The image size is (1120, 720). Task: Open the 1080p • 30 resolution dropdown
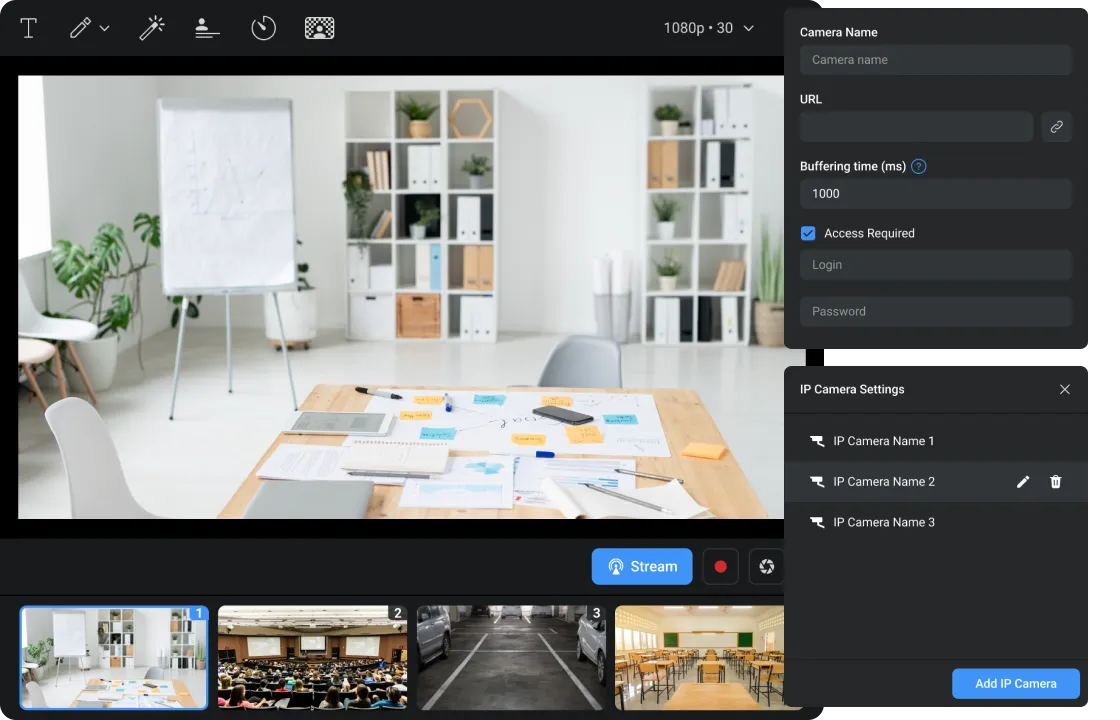tap(708, 28)
